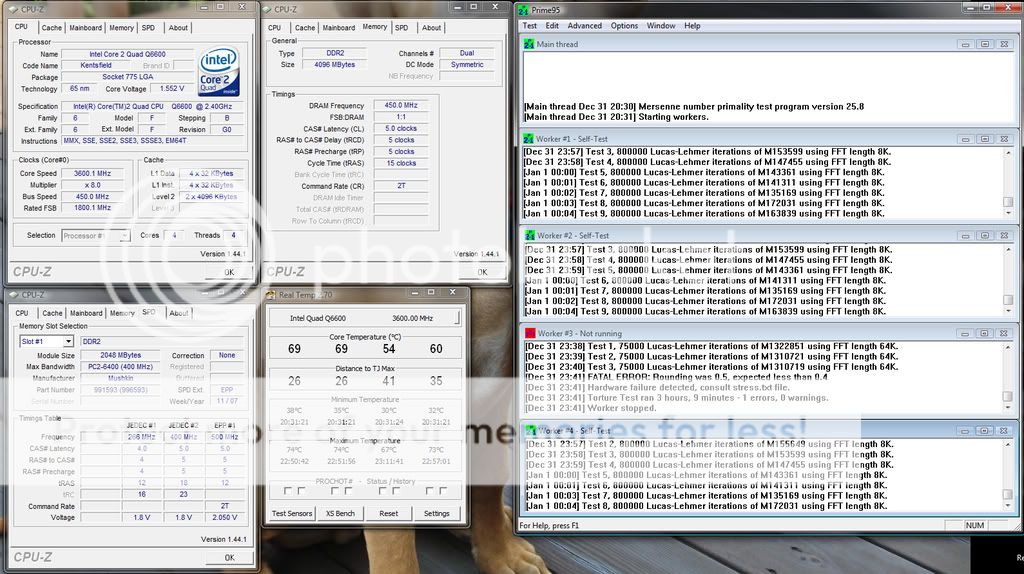This screenshot has width=1024, height=574.
Task: Click the Max Bandwidth value PC2-6400 (400 MHz)
Action: 121,367
